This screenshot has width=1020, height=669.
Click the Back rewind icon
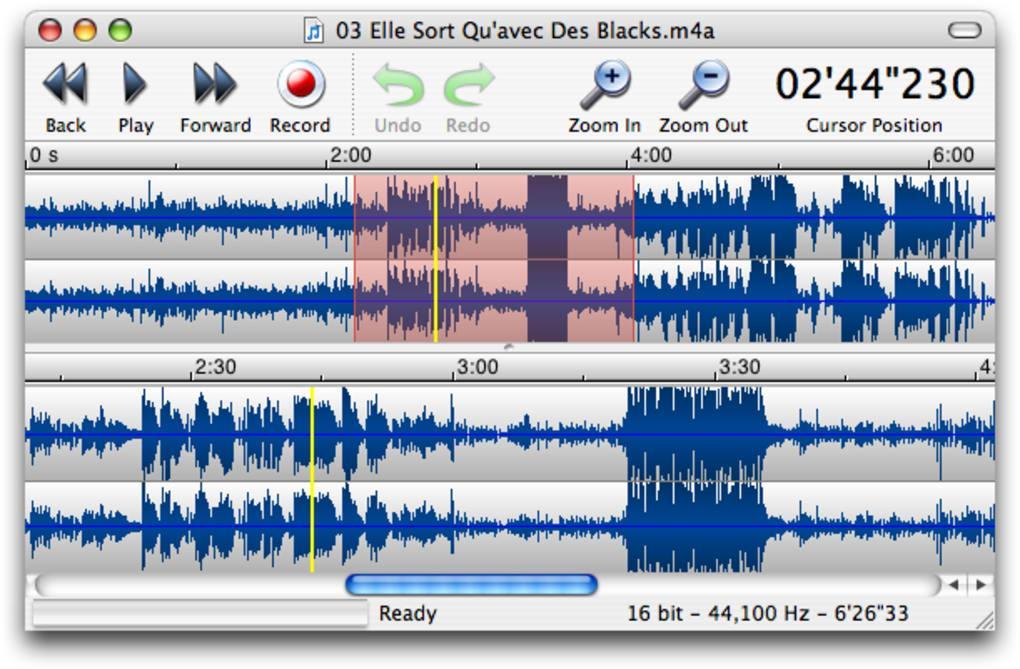65,84
